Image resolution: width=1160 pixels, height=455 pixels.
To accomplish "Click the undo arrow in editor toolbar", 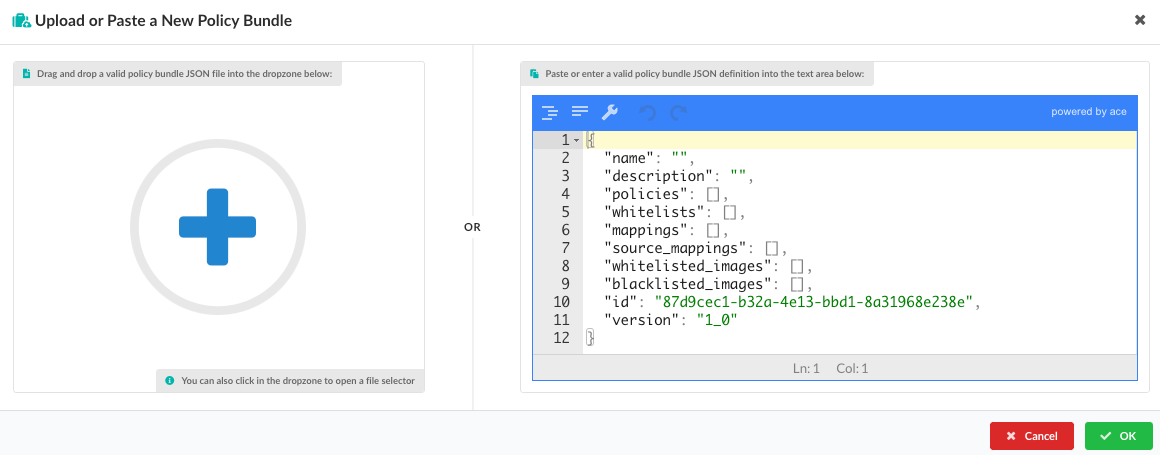I will pos(648,113).
